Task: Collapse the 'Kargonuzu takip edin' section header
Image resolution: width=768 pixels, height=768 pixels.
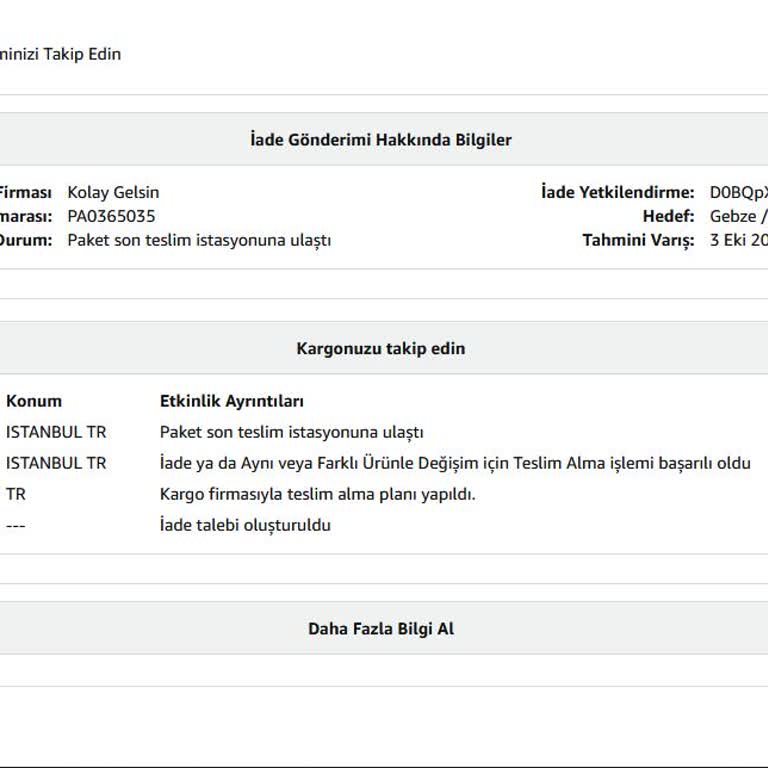Action: (x=380, y=349)
